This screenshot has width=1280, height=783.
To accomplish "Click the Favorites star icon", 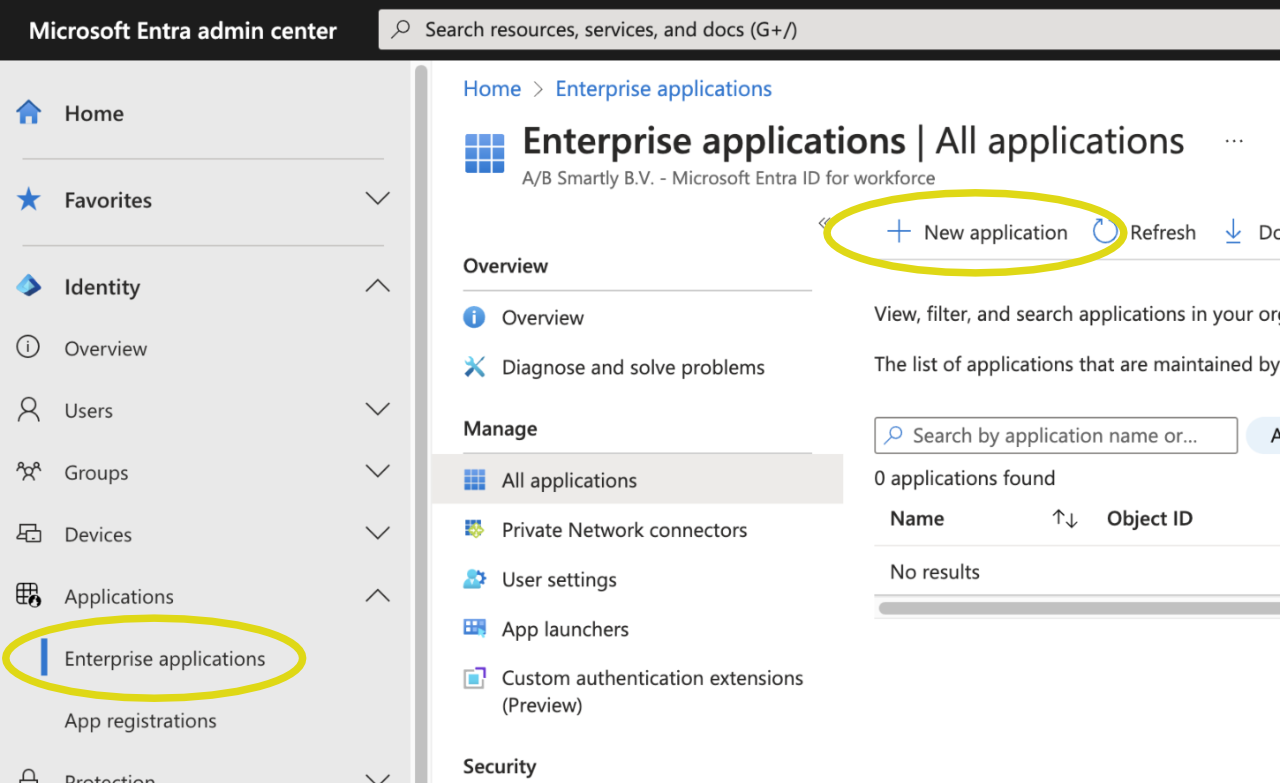I will coord(29,200).
